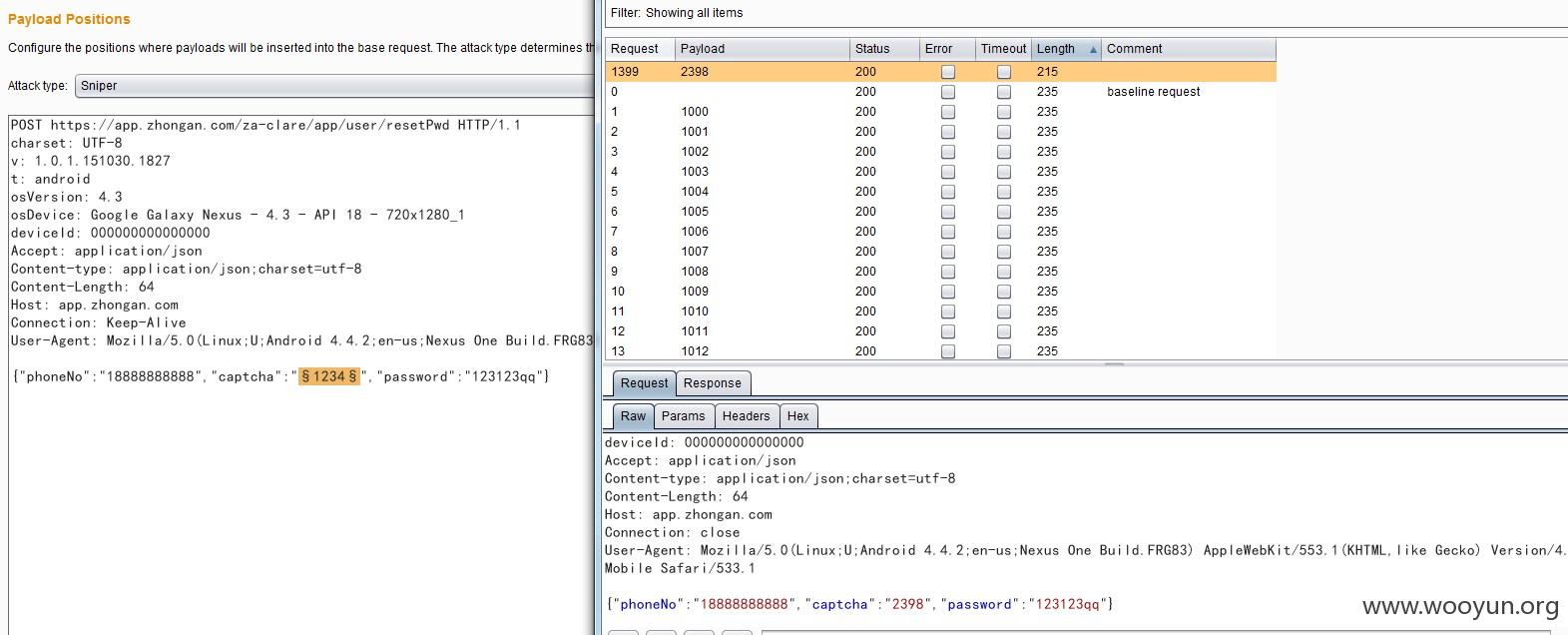This screenshot has width=1568, height=635.
Task: Click the §1234§ payload position marker
Action: (x=329, y=376)
